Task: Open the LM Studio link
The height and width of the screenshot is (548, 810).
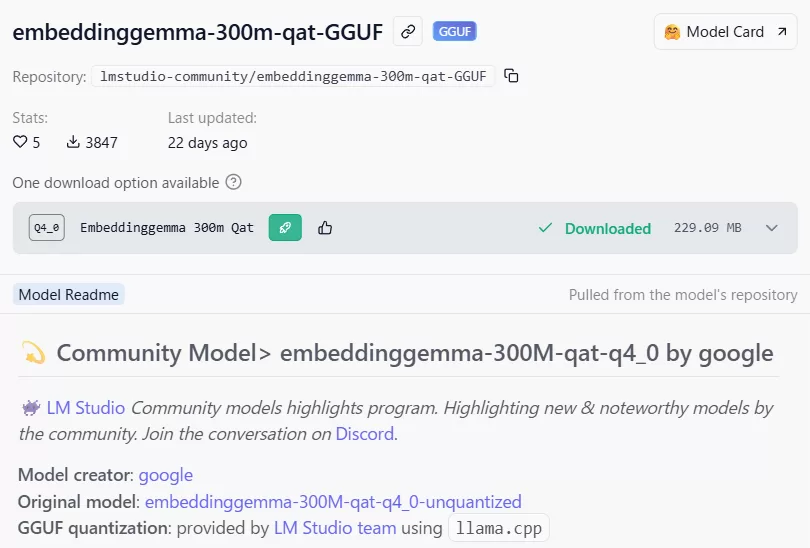Action: [86, 408]
